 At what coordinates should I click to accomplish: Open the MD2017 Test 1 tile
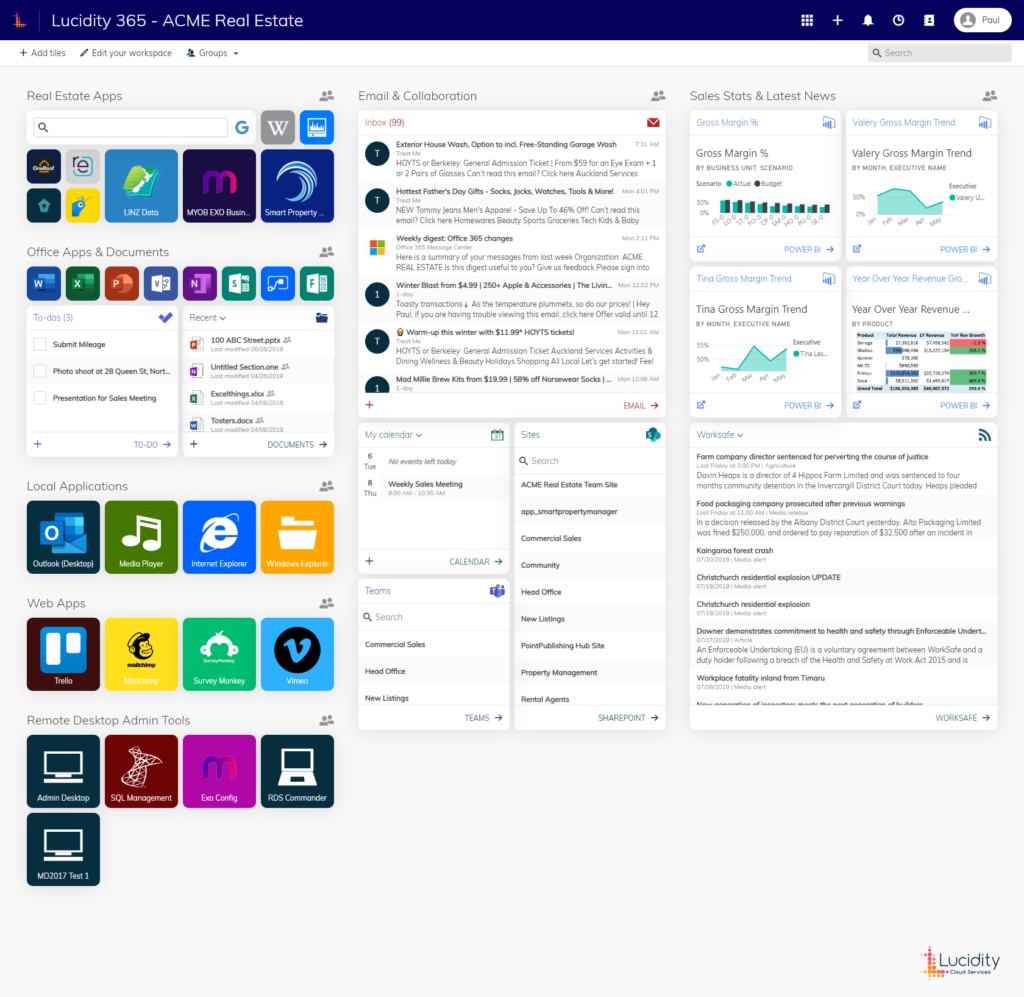[x=63, y=849]
